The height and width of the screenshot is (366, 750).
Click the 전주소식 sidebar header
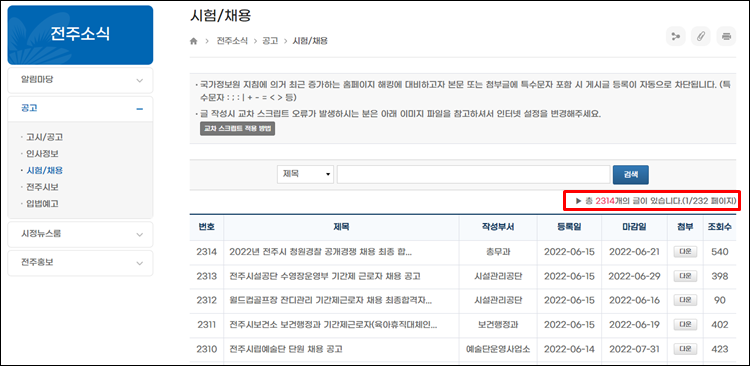point(80,35)
